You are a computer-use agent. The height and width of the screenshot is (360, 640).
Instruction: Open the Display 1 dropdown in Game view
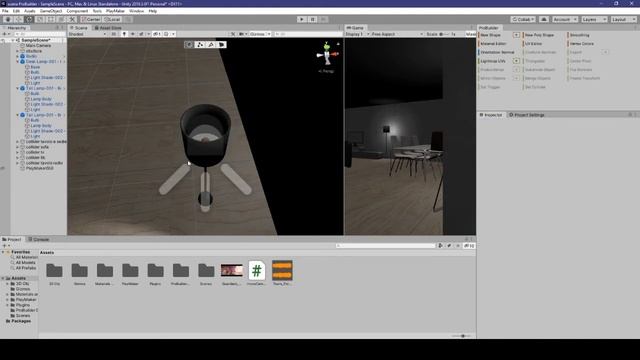357,34
